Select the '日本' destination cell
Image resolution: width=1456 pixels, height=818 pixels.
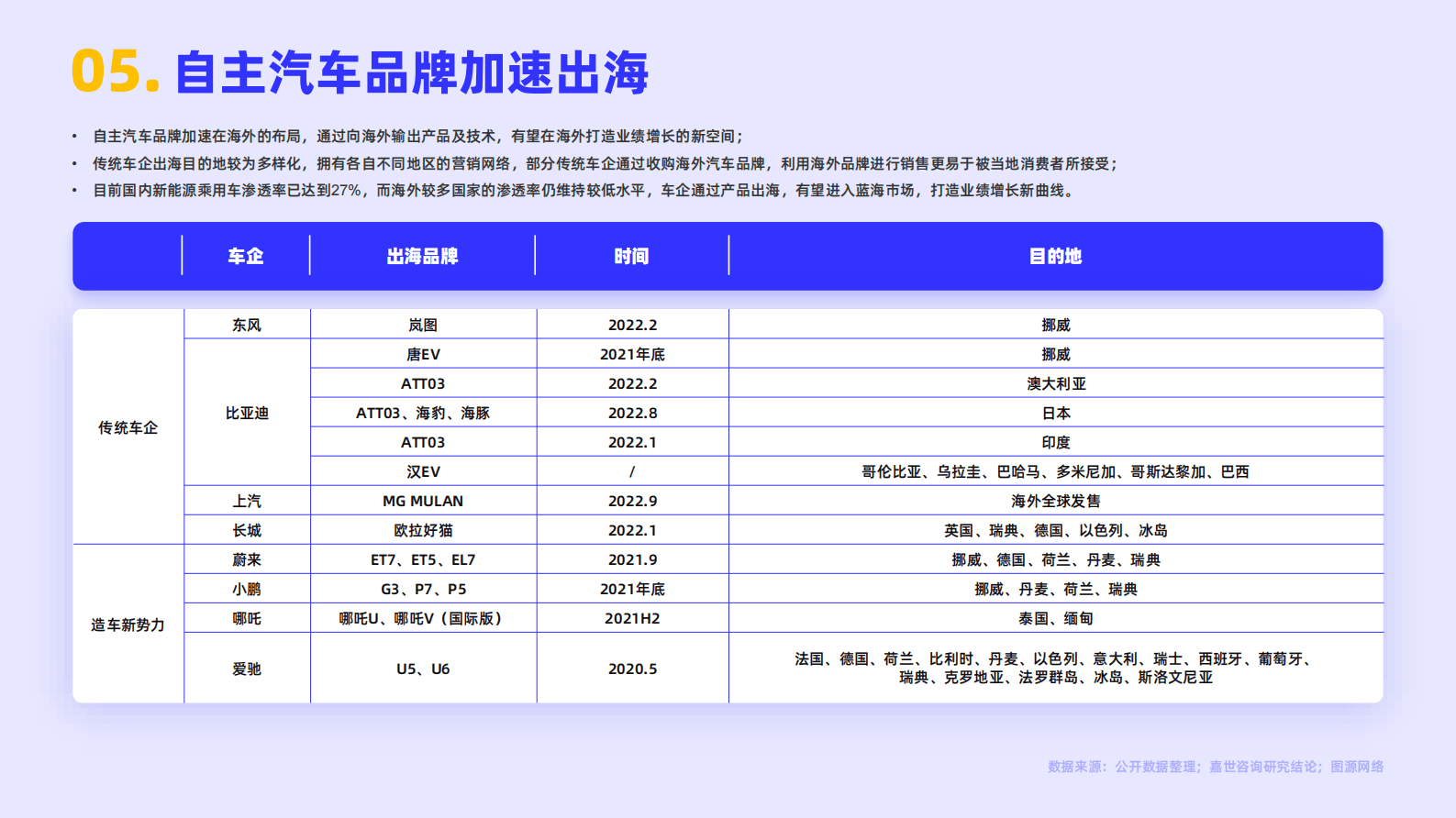coord(1055,413)
